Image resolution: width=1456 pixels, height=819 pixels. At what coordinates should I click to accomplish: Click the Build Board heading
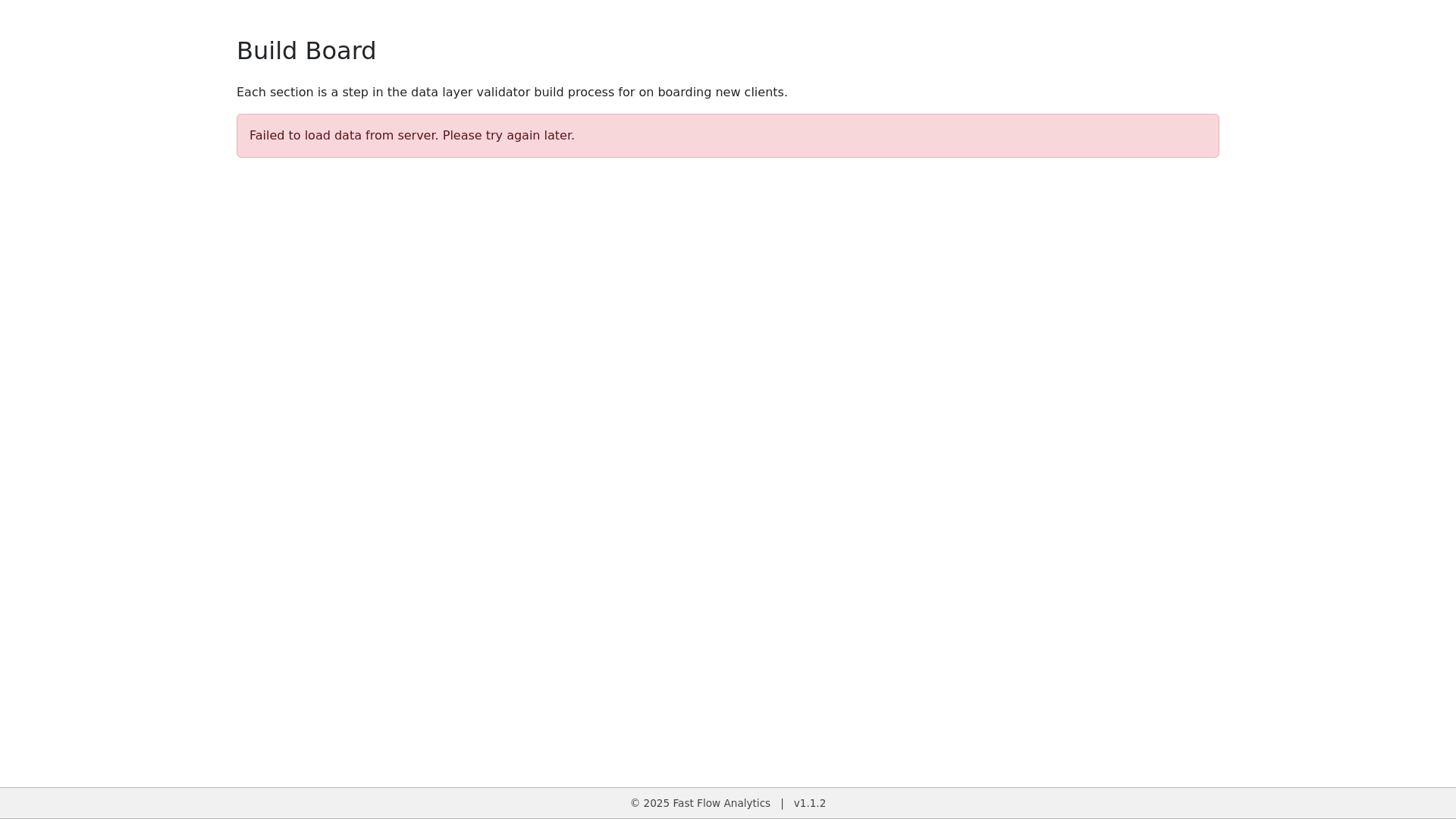pyautogui.click(x=306, y=51)
